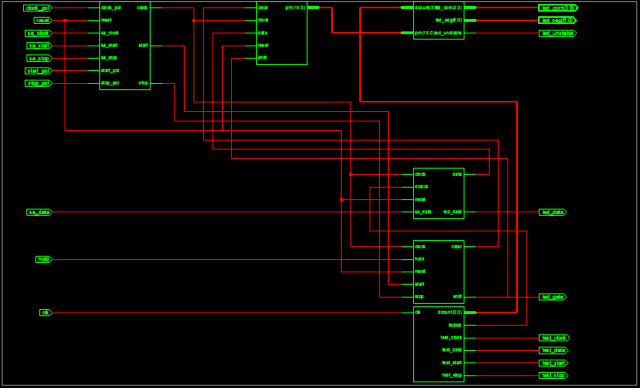Click the junction dot on reset wire
Image resolution: width=640 pixels, height=388 pixels.
pyautogui.click(x=65, y=20)
